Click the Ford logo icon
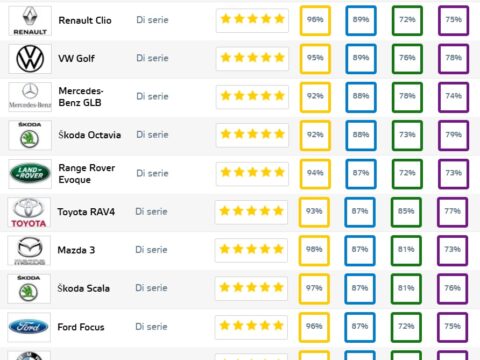This screenshot has width=480, height=360. tap(29, 327)
